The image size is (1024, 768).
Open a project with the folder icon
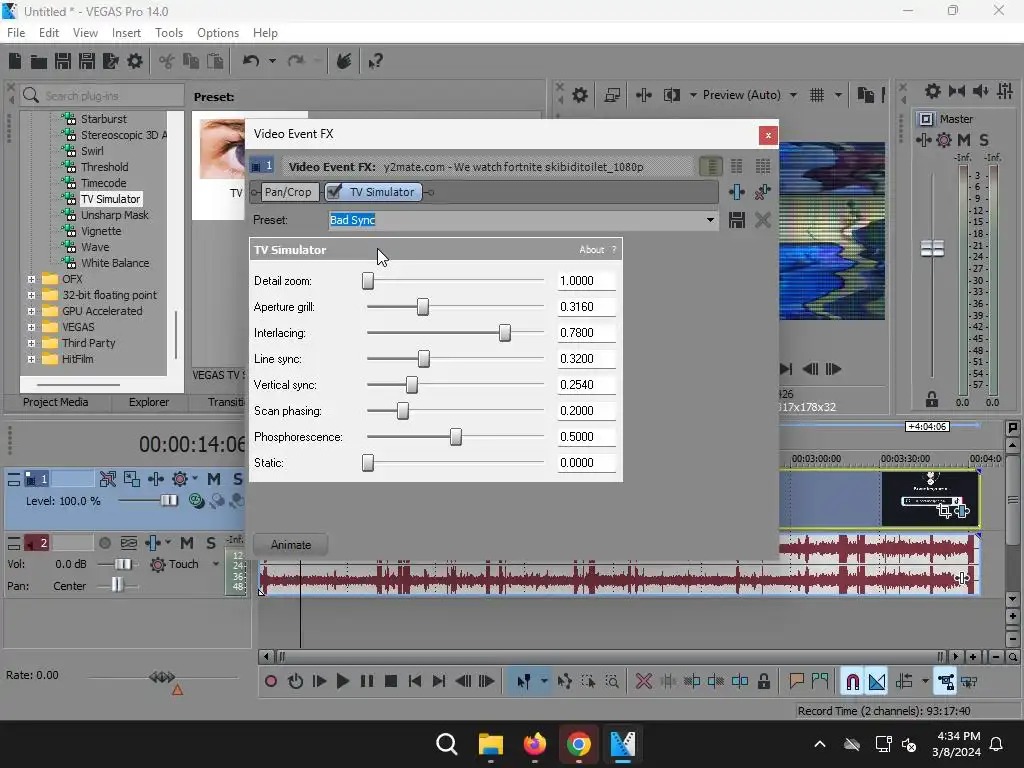[x=39, y=61]
